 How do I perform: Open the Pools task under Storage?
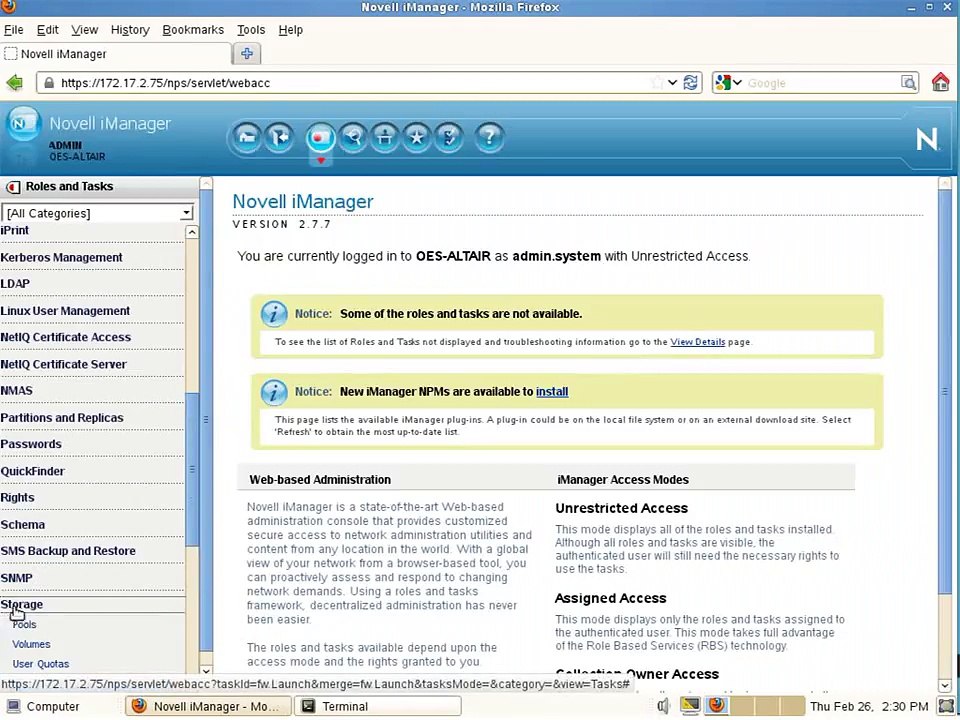click(x=24, y=624)
